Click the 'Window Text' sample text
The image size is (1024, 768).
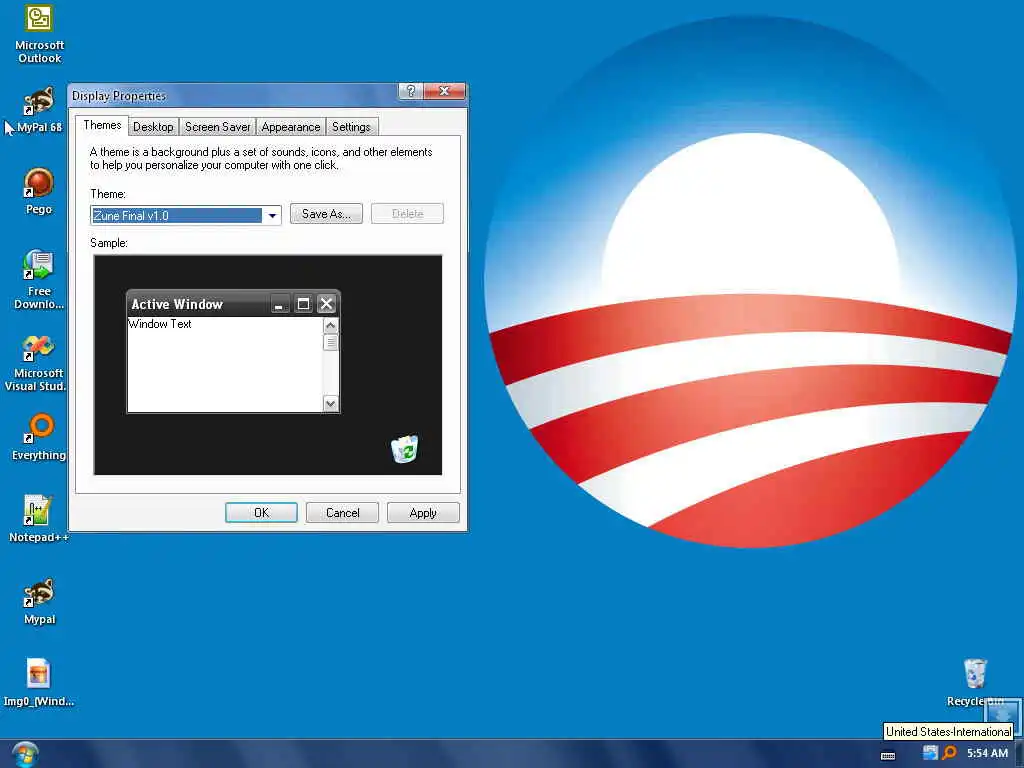(x=160, y=324)
